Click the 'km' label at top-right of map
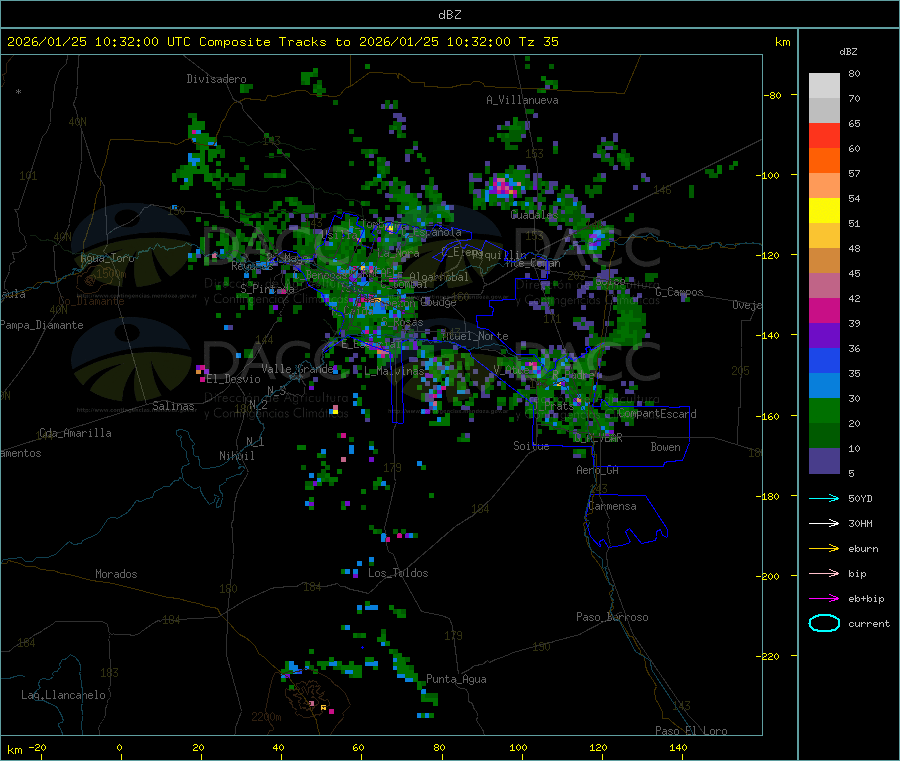This screenshot has width=900, height=761. tap(782, 42)
